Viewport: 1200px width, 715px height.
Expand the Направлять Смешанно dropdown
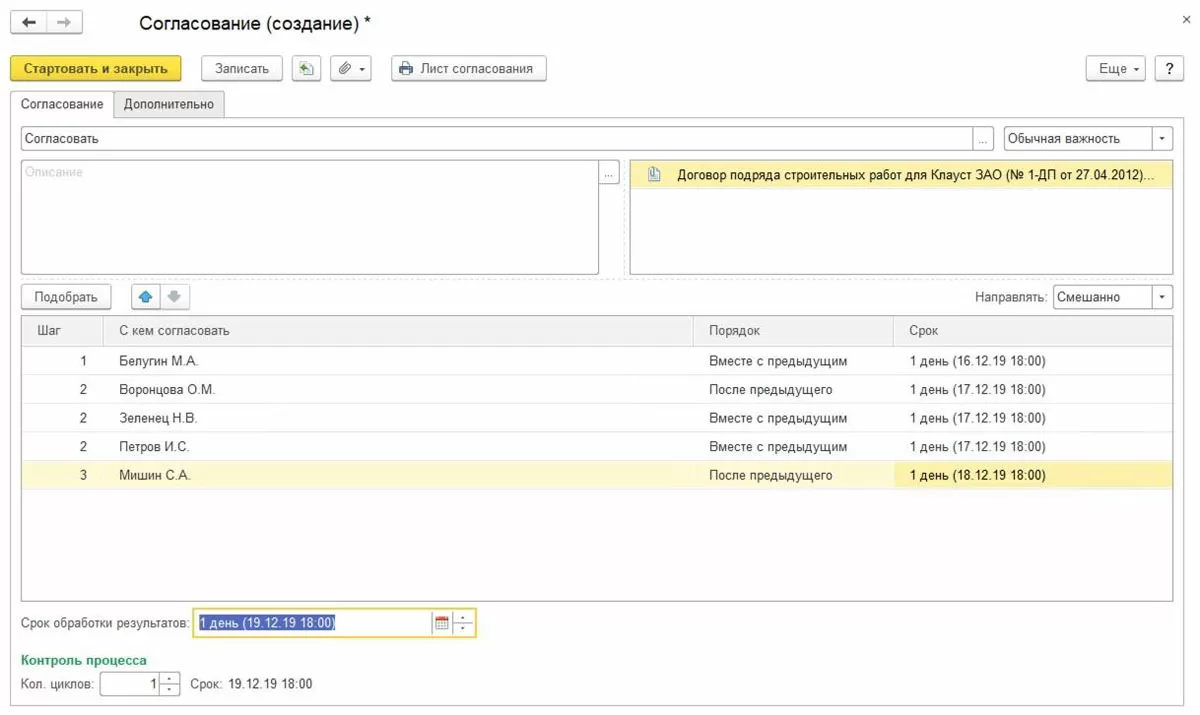point(1162,297)
